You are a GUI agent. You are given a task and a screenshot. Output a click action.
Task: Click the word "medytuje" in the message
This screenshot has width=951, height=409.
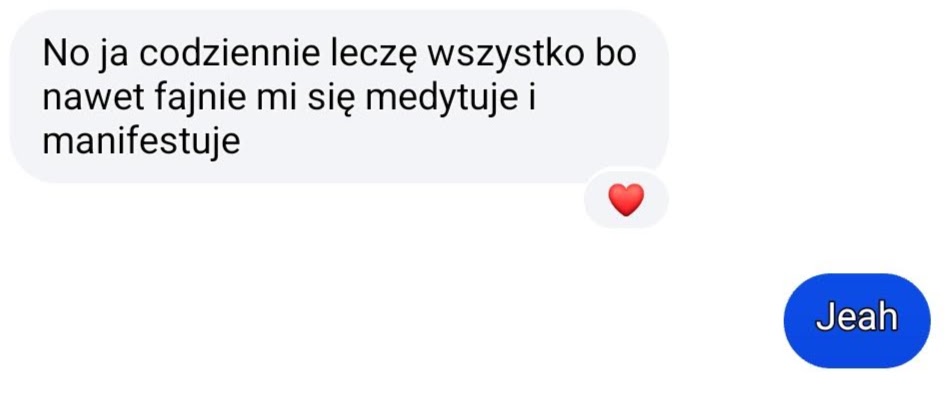pos(437,99)
